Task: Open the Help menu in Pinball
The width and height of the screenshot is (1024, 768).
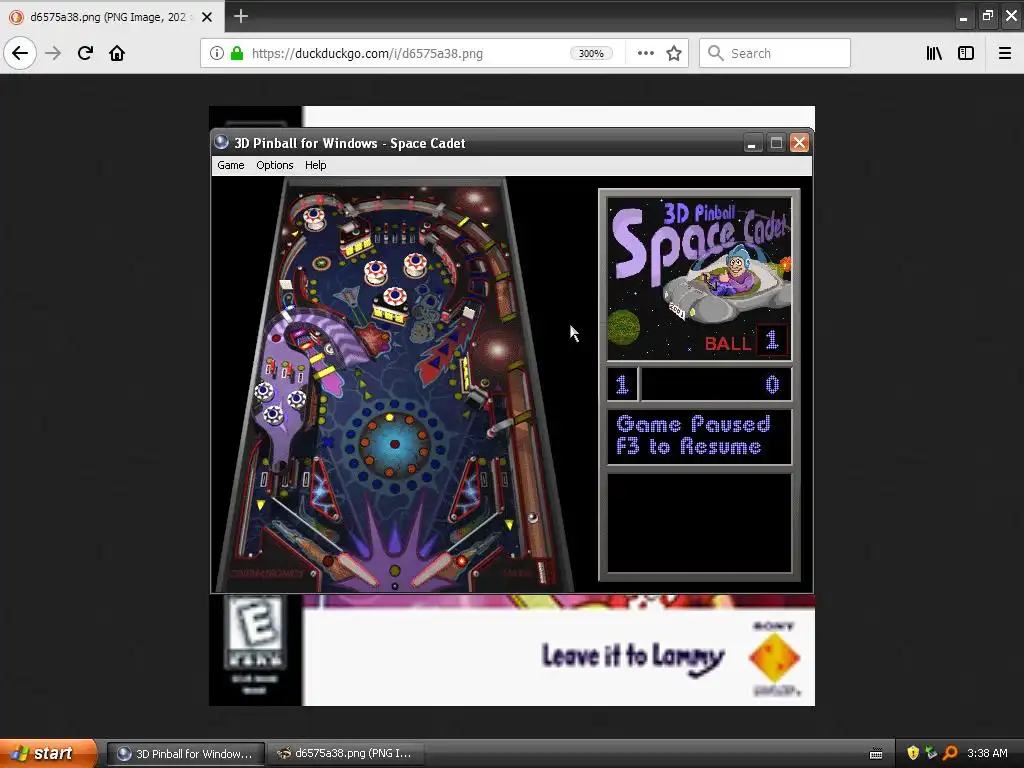Action: tap(315, 165)
